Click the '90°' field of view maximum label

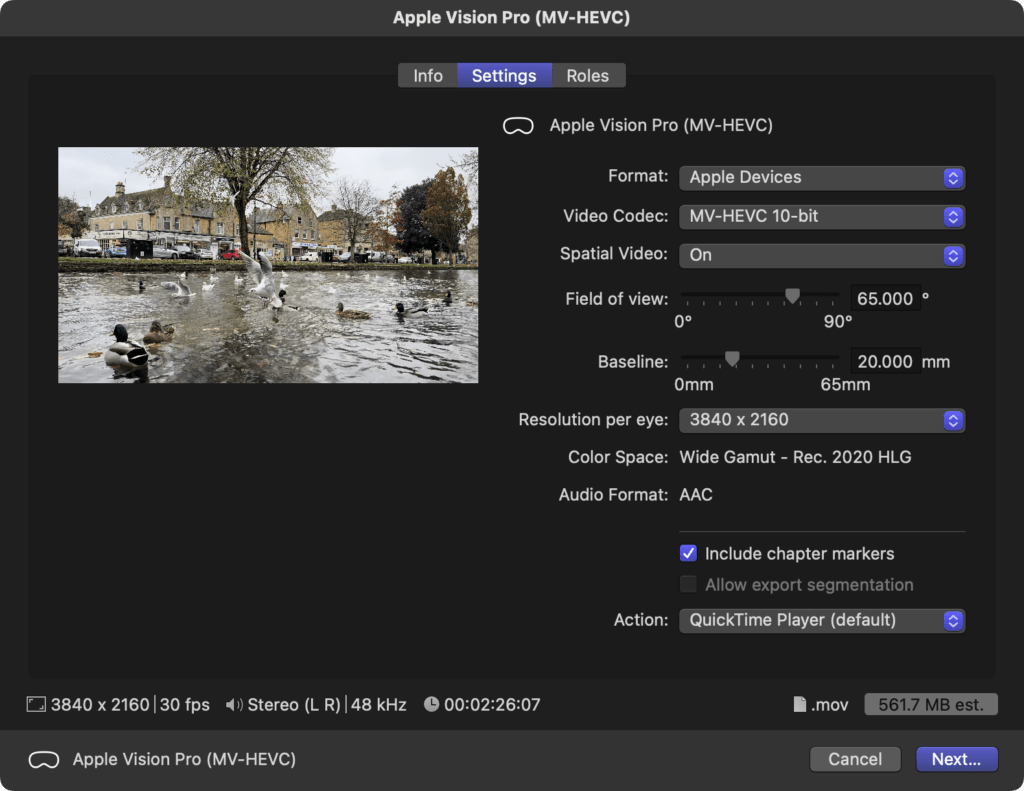point(838,322)
